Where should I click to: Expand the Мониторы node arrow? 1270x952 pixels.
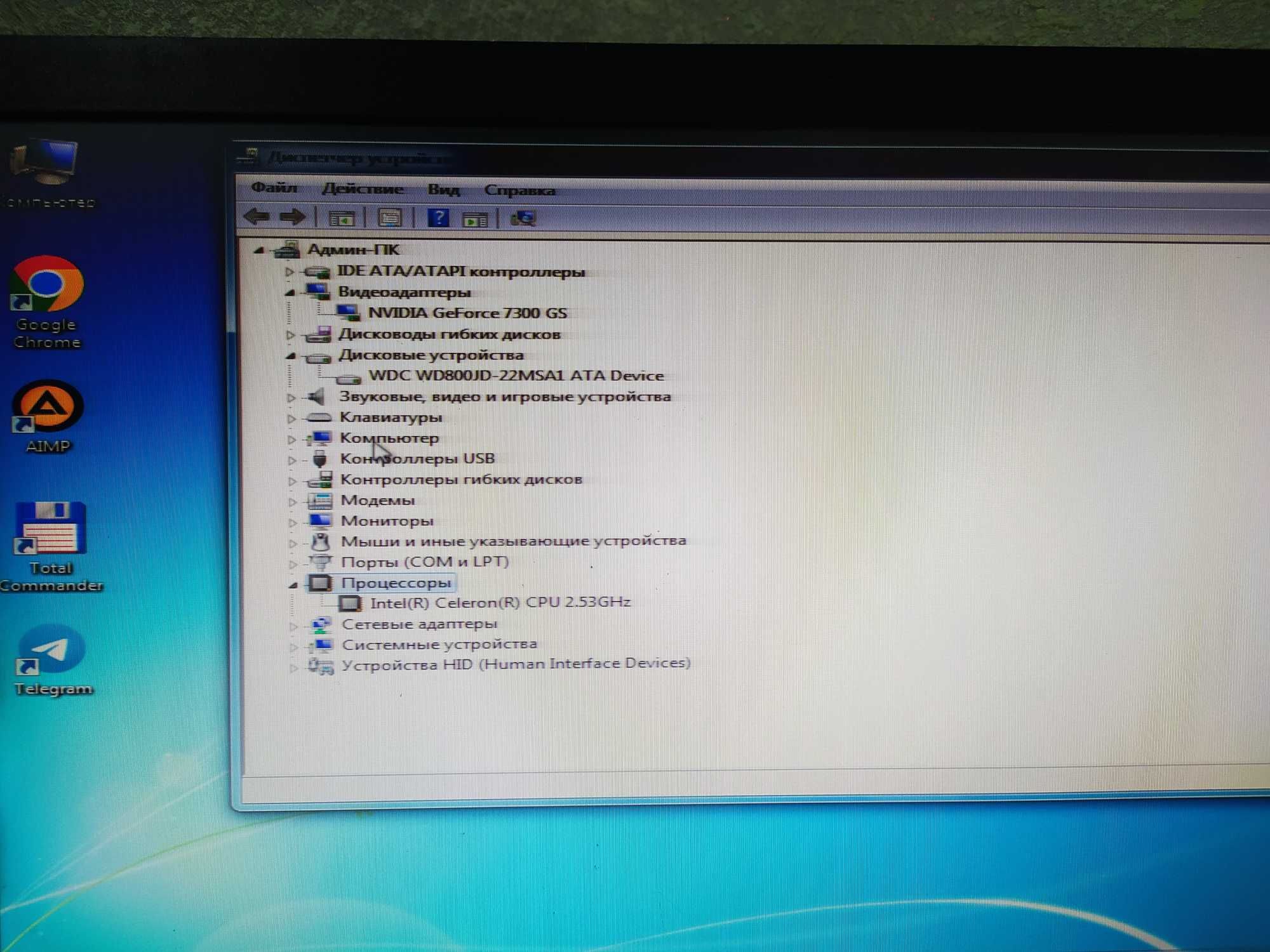(292, 523)
